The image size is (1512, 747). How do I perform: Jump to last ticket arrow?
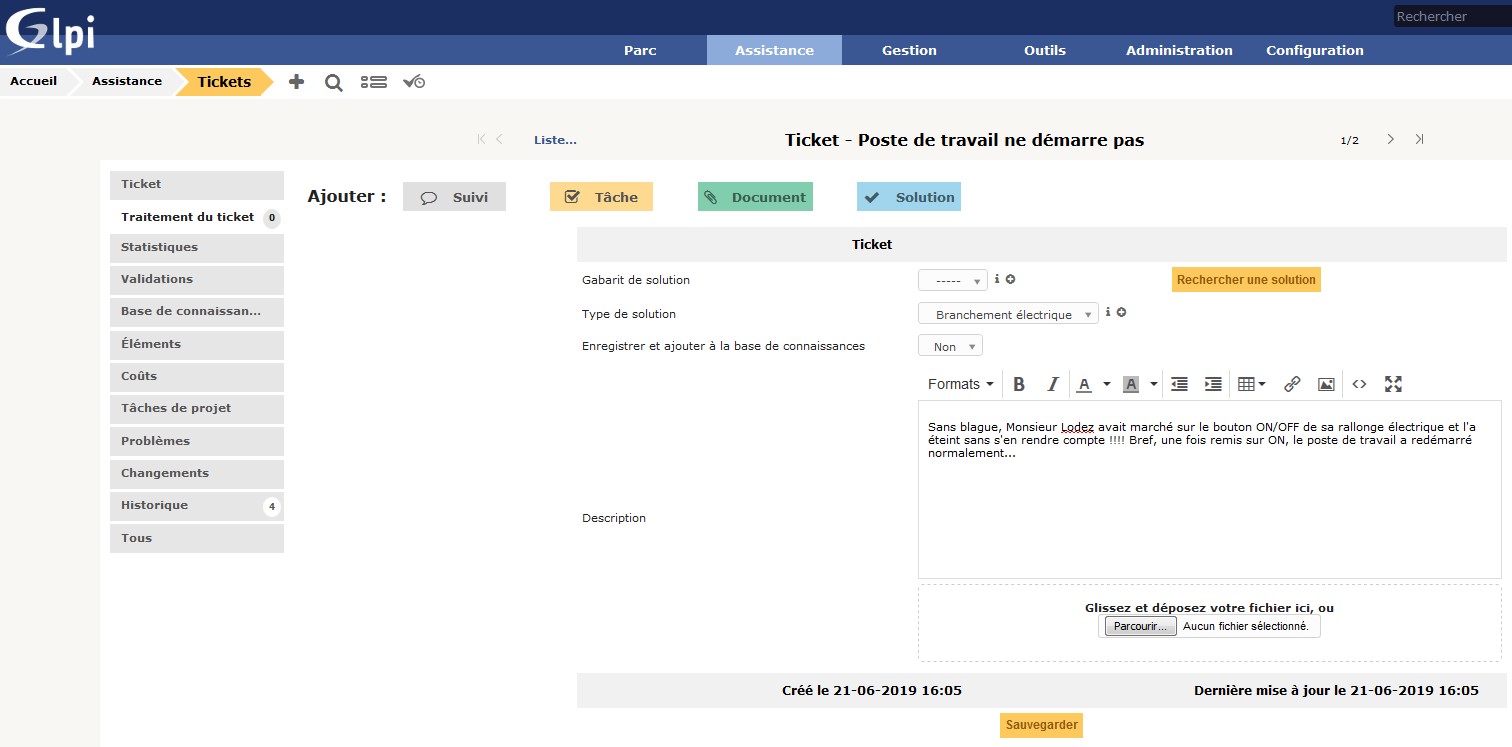(x=1419, y=139)
